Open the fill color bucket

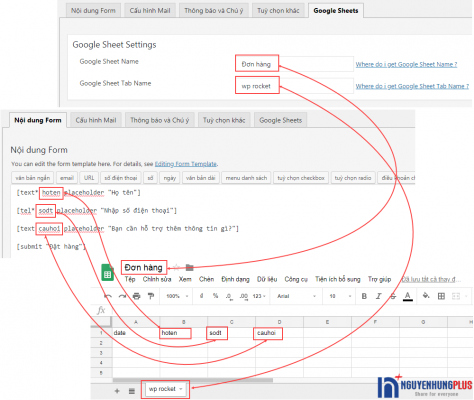[426, 296]
